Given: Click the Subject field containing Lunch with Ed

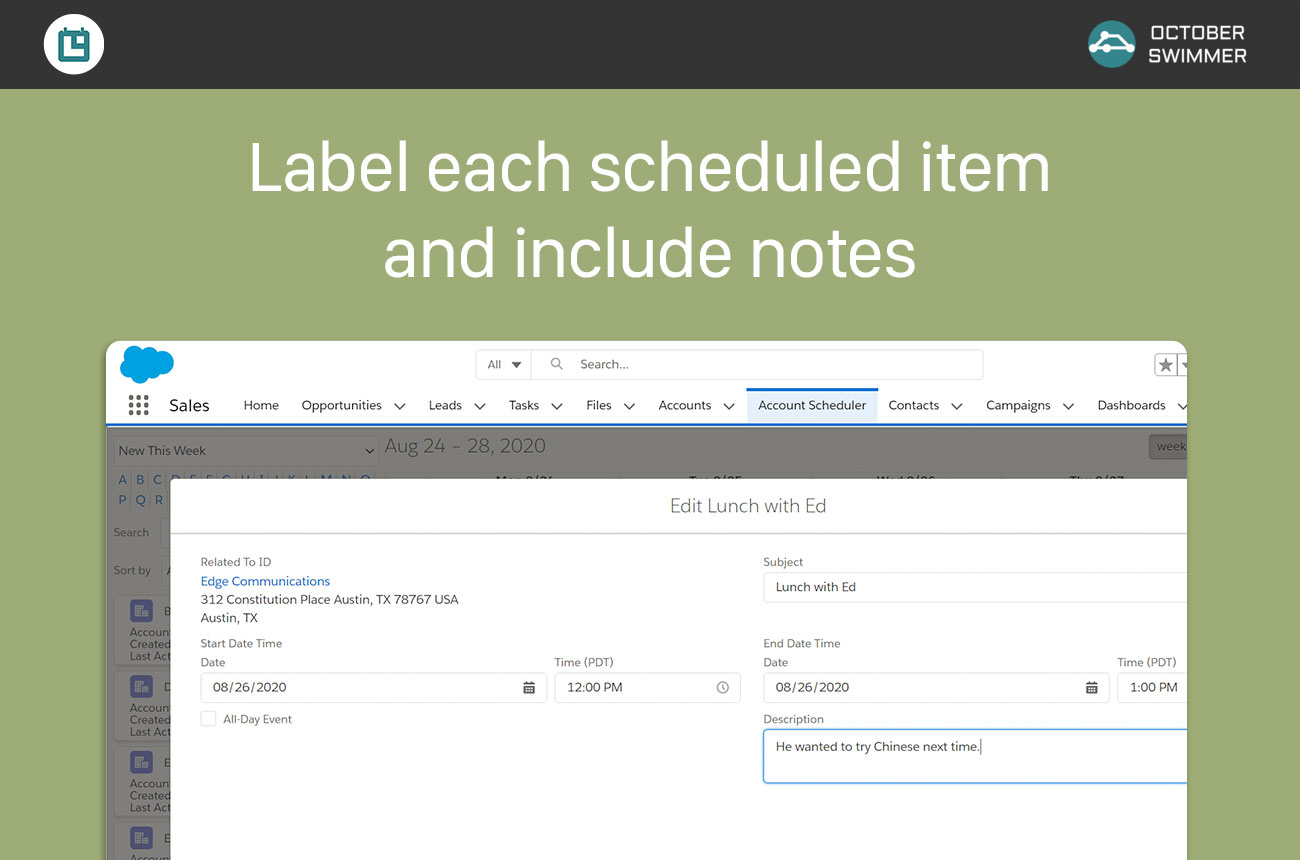Looking at the screenshot, I should (x=975, y=587).
